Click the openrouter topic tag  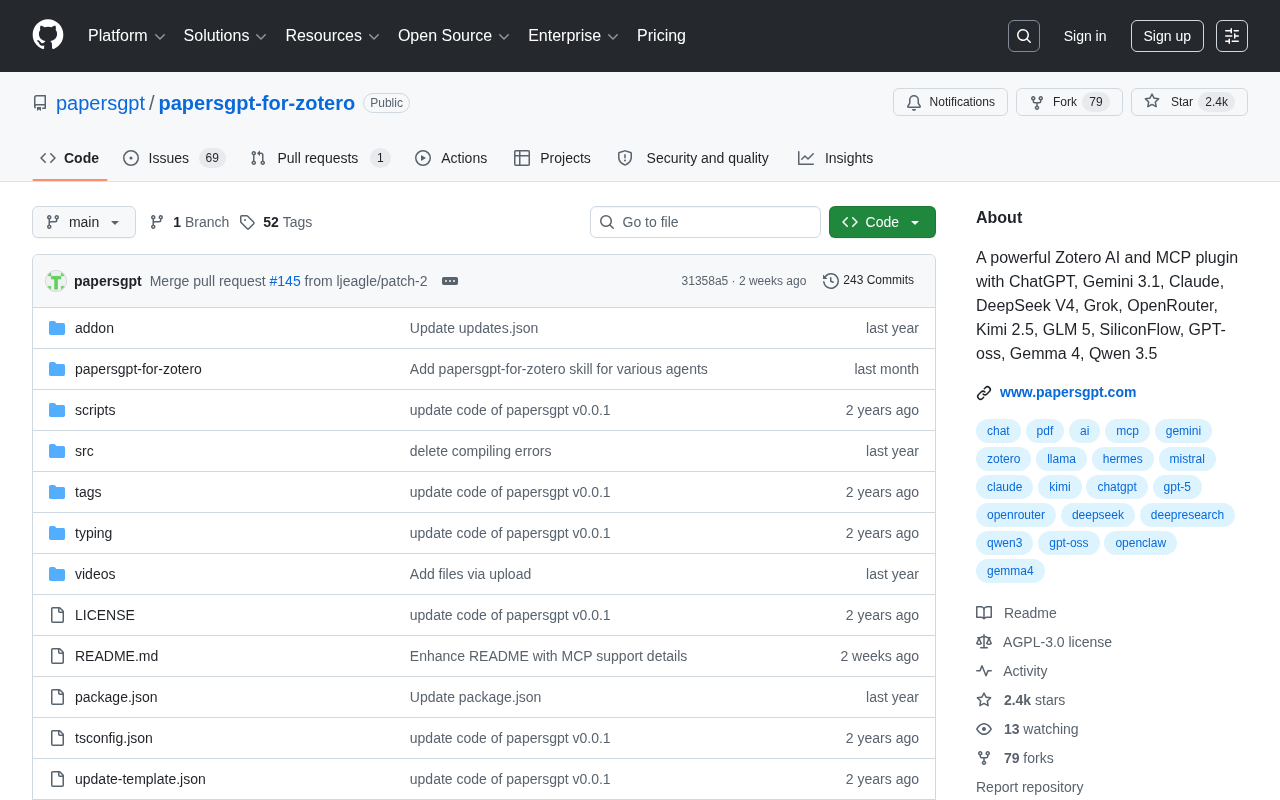pos(1016,515)
